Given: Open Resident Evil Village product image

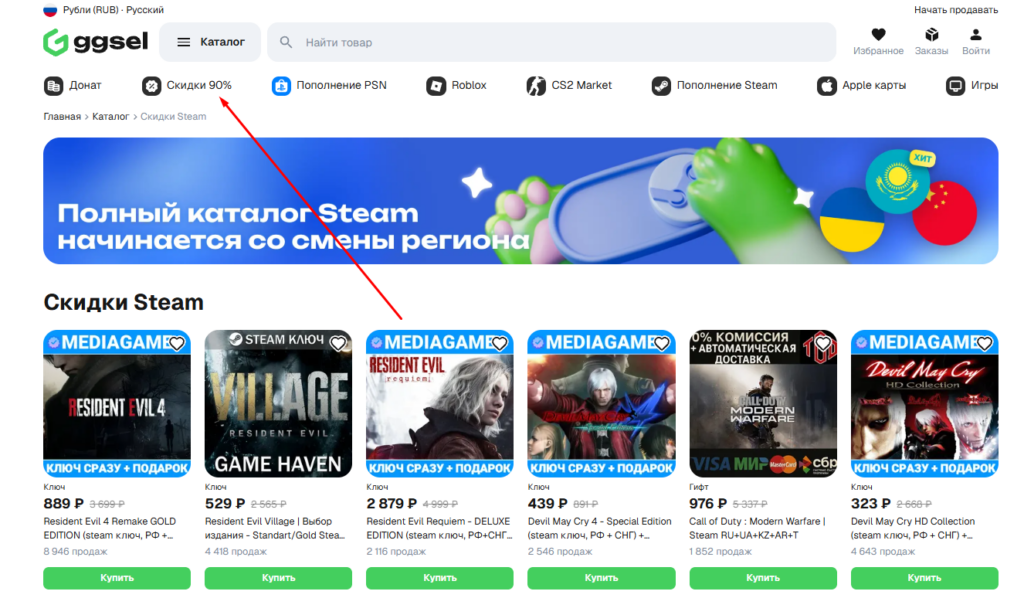Looking at the screenshot, I should pyautogui.click(x=278, y=403).
